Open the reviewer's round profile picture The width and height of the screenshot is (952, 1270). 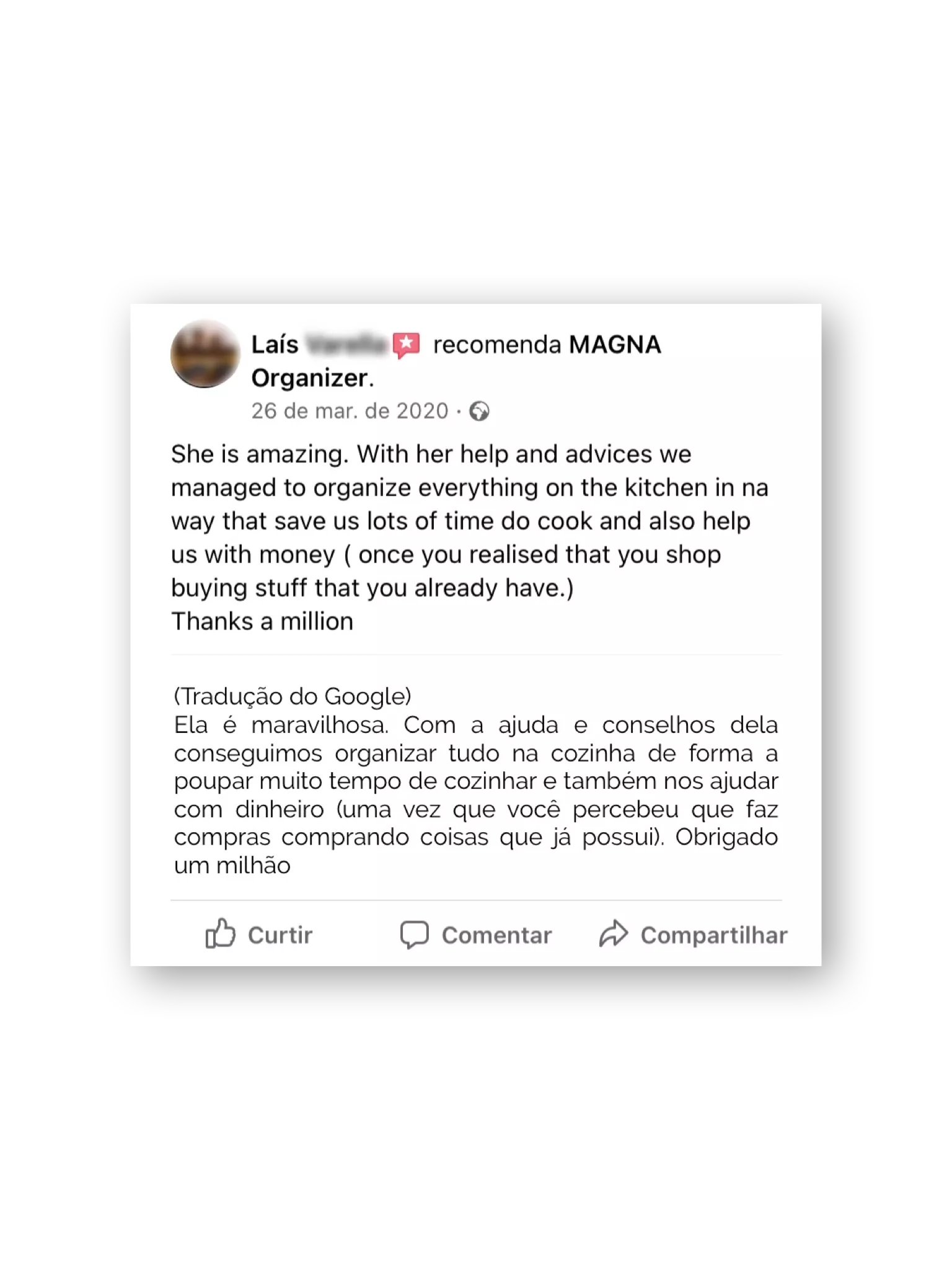coord(205,354)
